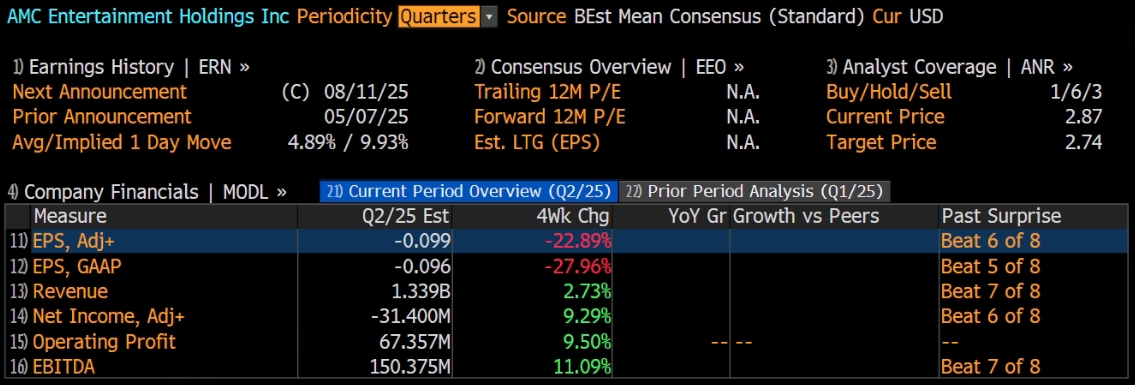Switch to Current Period Overview (Q2/25) tab

pyautogui.click(x=469, y=192)
